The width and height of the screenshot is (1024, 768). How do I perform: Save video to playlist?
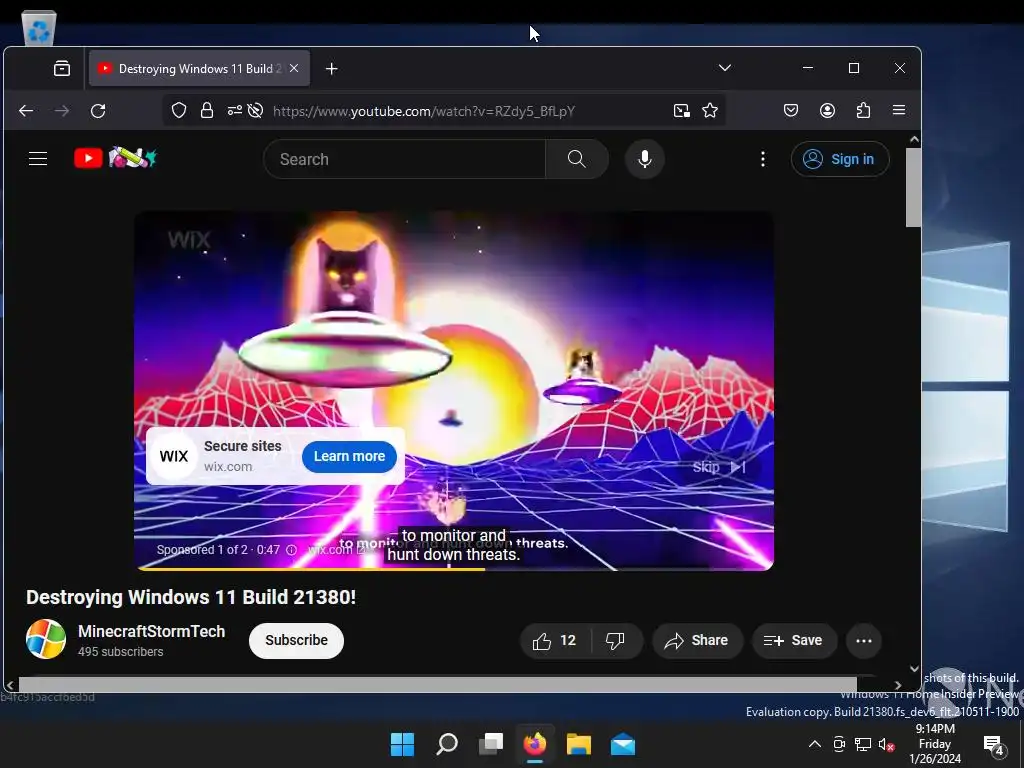pos(793,641)
